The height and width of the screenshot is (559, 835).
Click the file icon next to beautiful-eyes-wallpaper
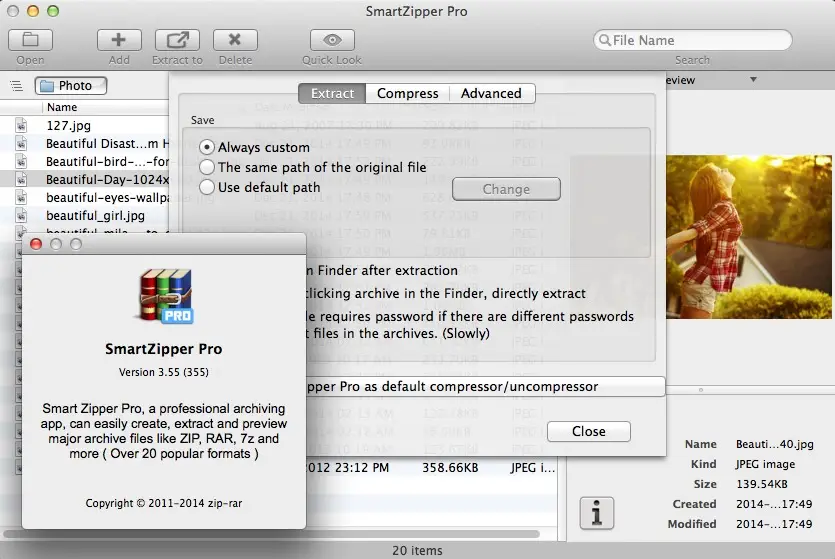pos(21,198)
